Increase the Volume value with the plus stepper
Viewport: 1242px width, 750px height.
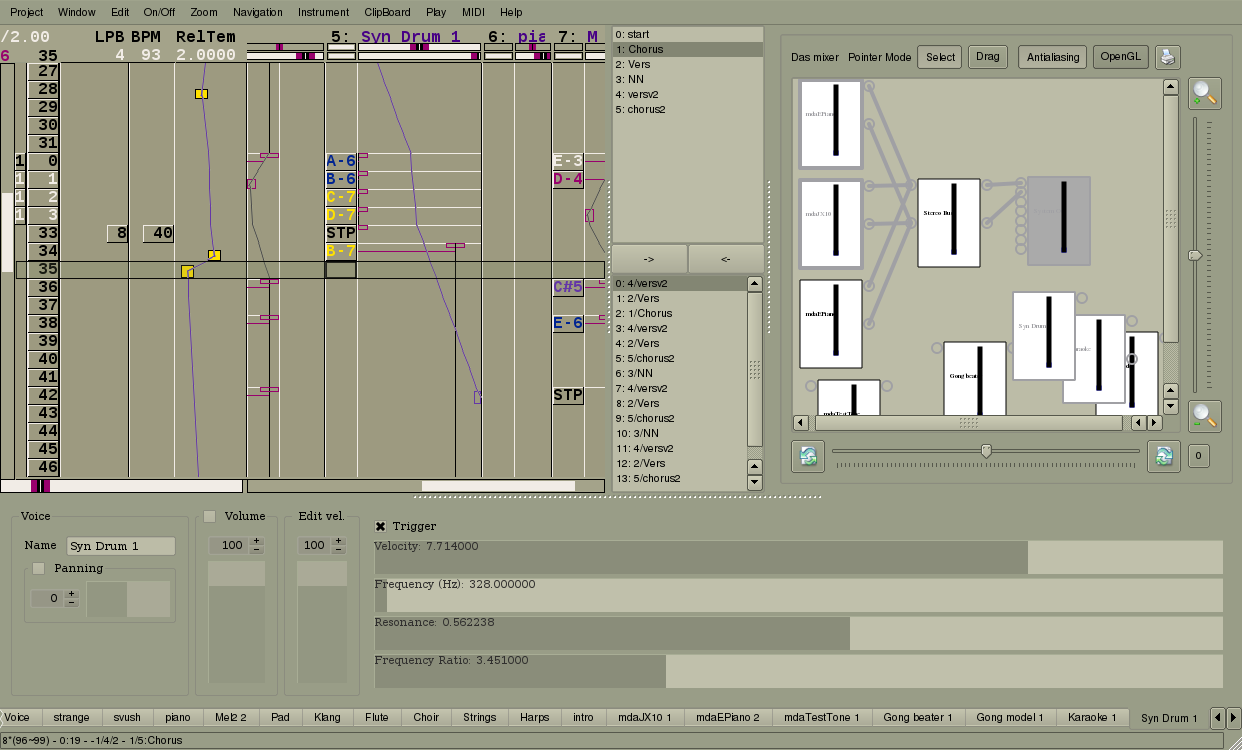[256, 541]
